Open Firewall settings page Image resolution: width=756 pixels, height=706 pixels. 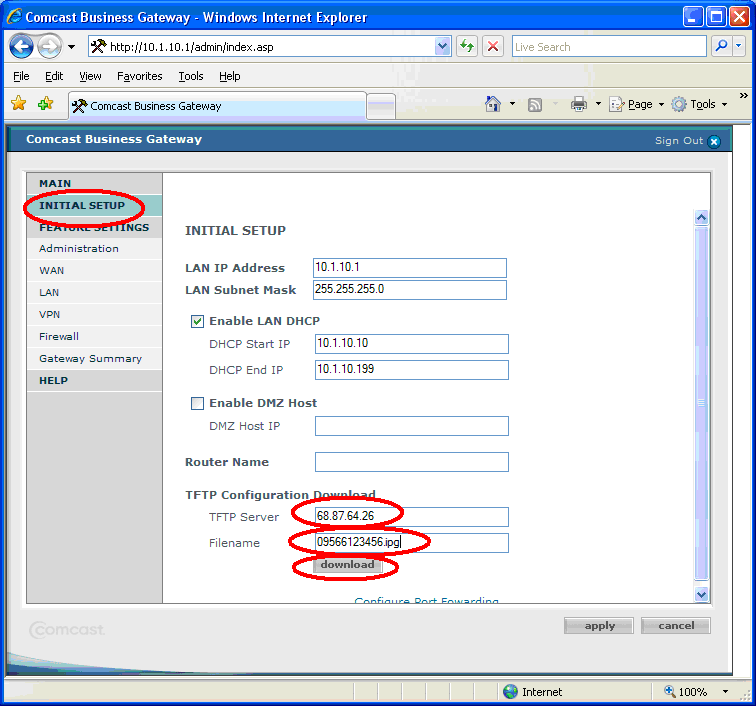click(x=94, y=336)
